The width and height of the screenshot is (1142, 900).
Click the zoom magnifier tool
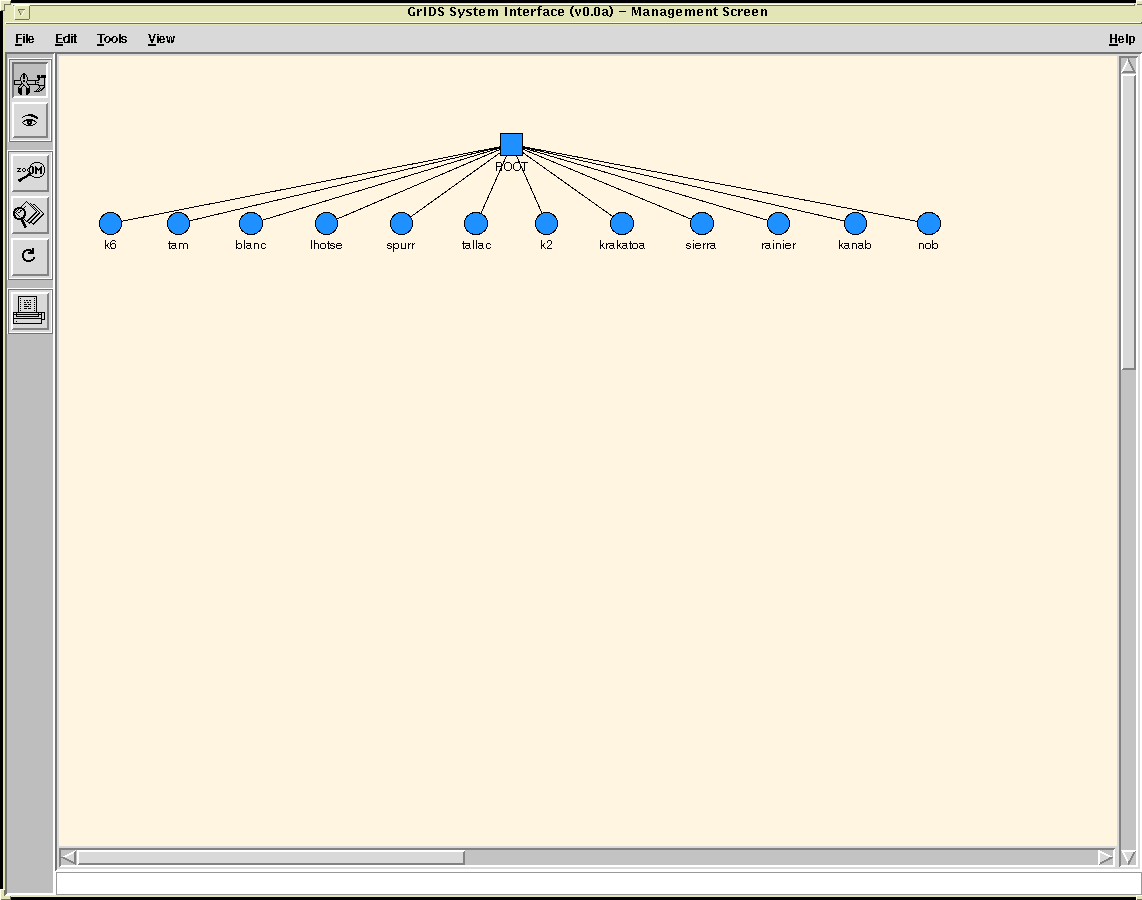[x=30, y=172]
